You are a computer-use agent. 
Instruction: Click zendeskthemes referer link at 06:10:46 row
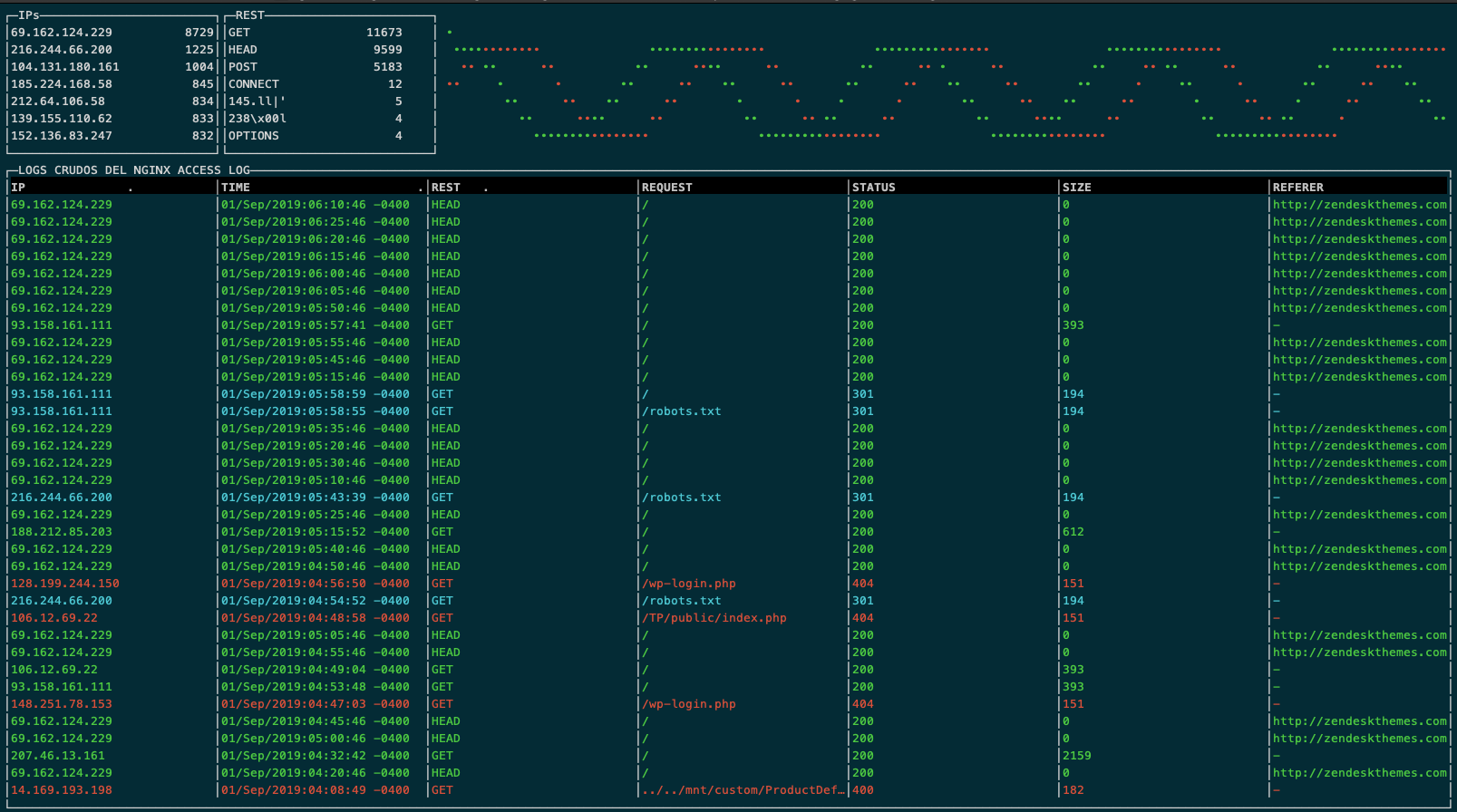click(1360, 204)
